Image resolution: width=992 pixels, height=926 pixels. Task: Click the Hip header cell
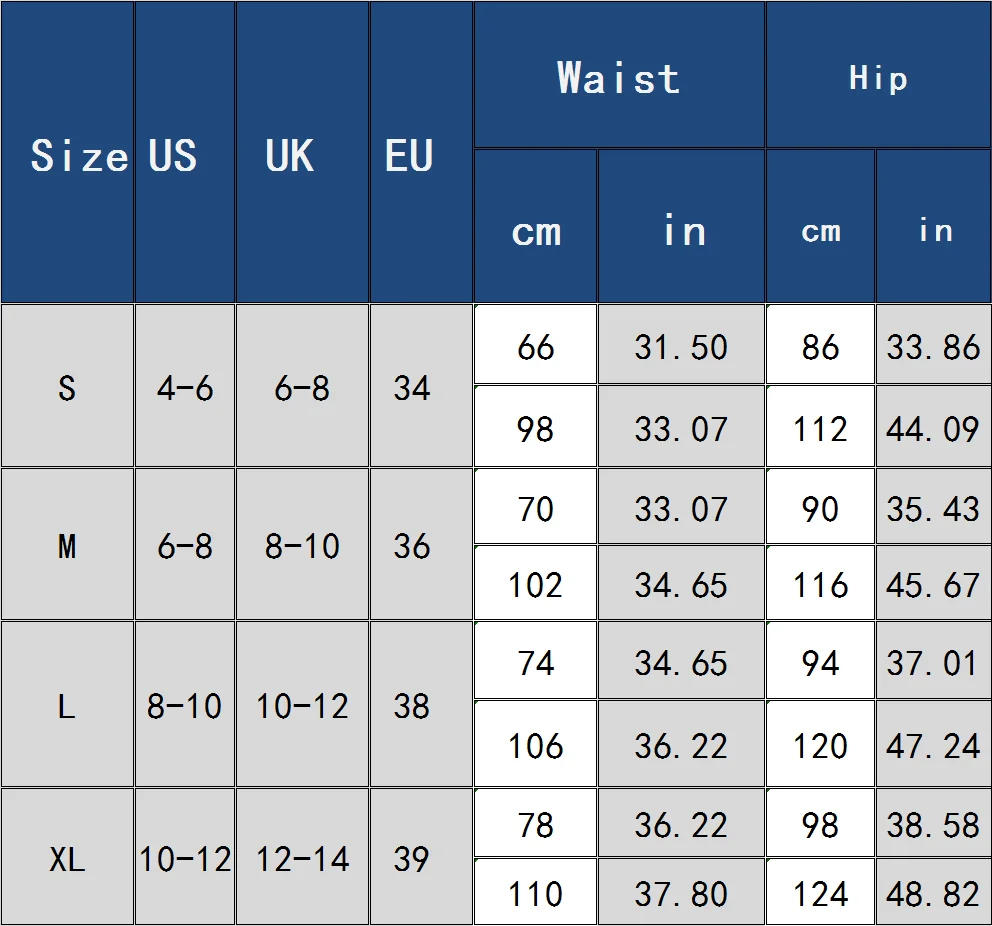879,75
